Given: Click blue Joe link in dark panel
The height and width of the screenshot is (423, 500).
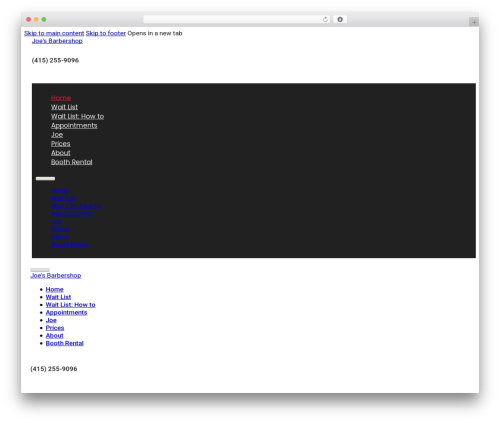Looking at the screenshot, I should click(x=56, y=221).
